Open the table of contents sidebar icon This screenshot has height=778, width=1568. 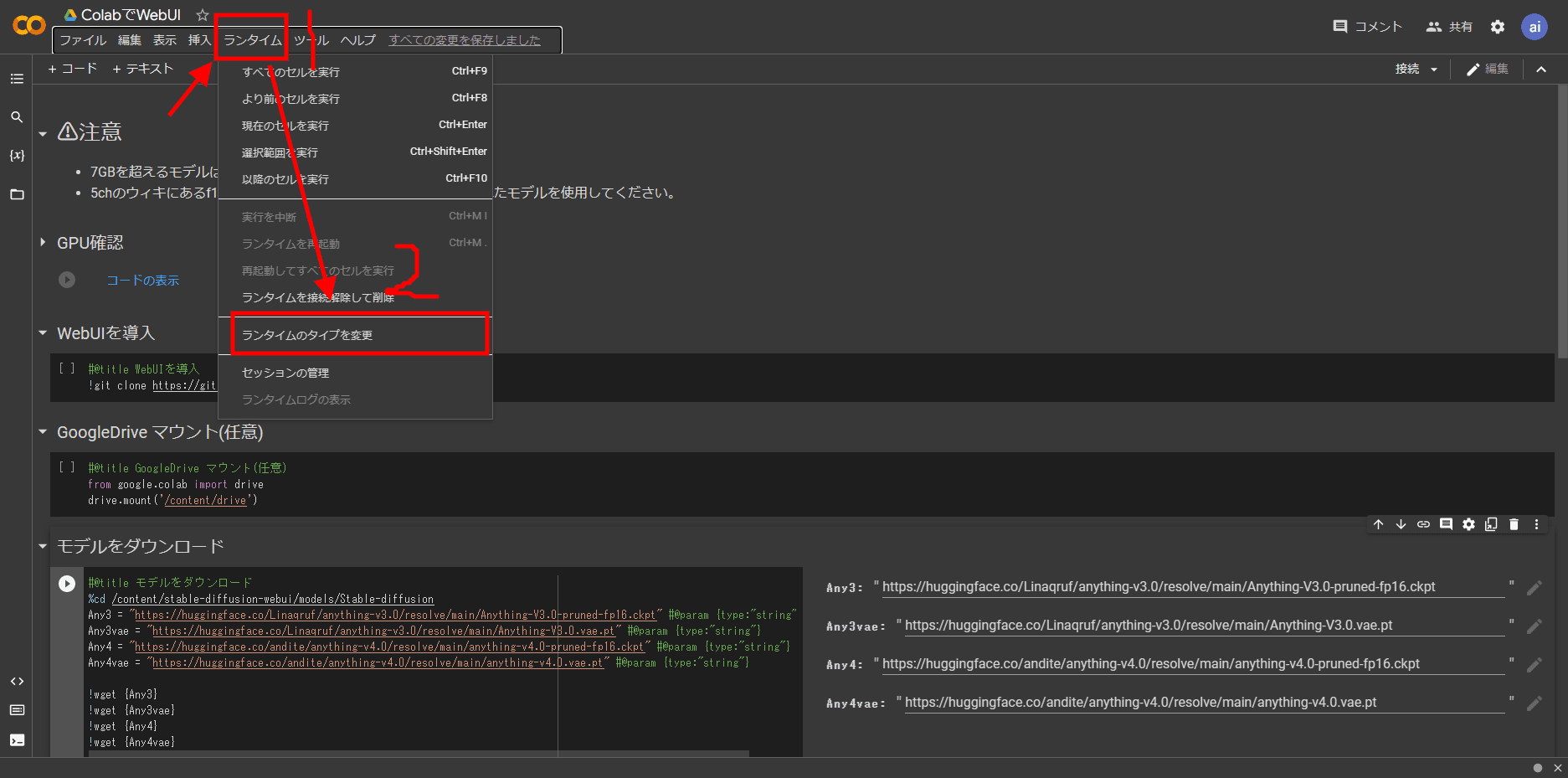pyautogui.click(x=17, y=79)
